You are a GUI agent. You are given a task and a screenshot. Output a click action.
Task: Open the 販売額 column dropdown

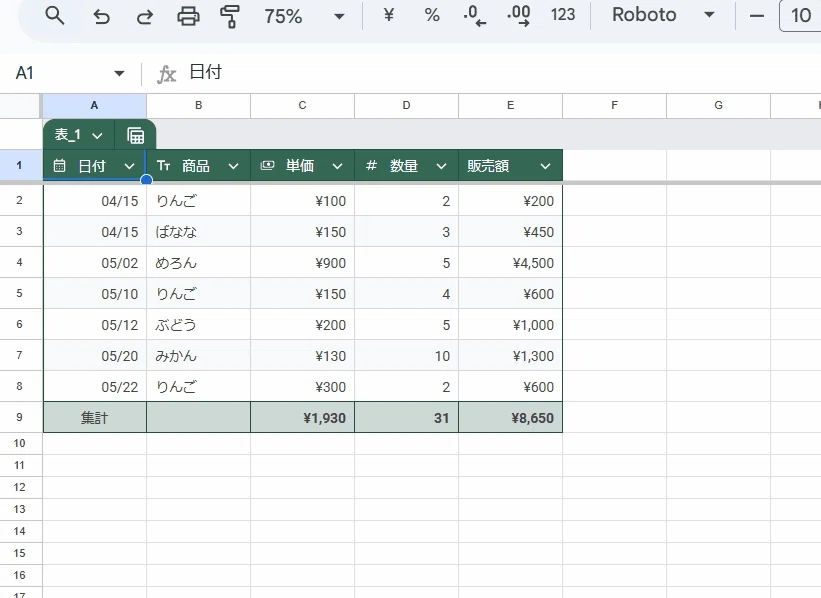click(x=546, y=167)
